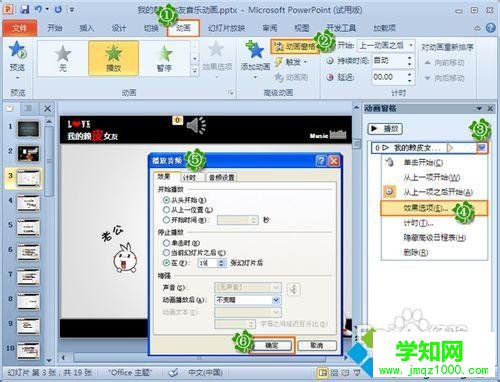Image resolution: width=500 pixels, height=382 pixels.
Task: Select the 暂停 animation effect
Action: pos(164,58)
